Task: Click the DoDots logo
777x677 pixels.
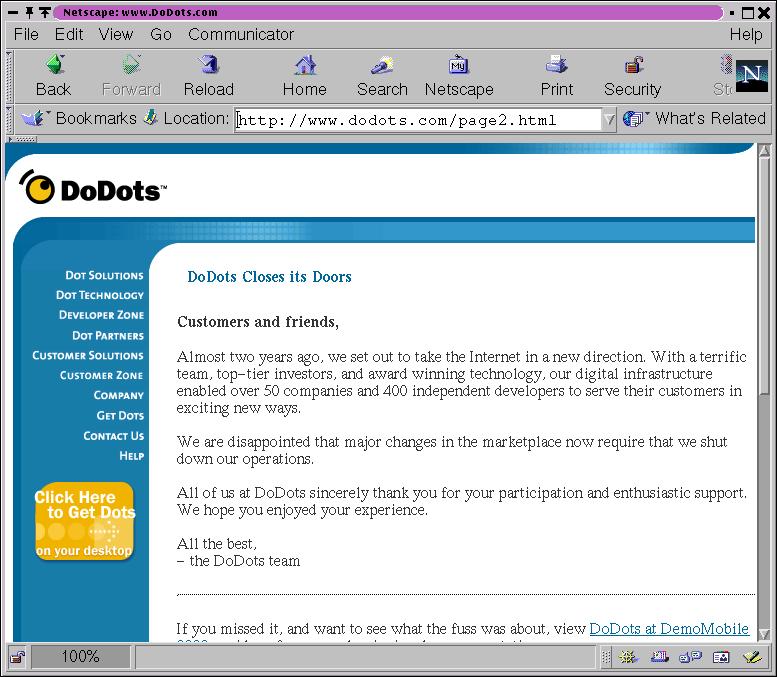Action: coord(93,188)
